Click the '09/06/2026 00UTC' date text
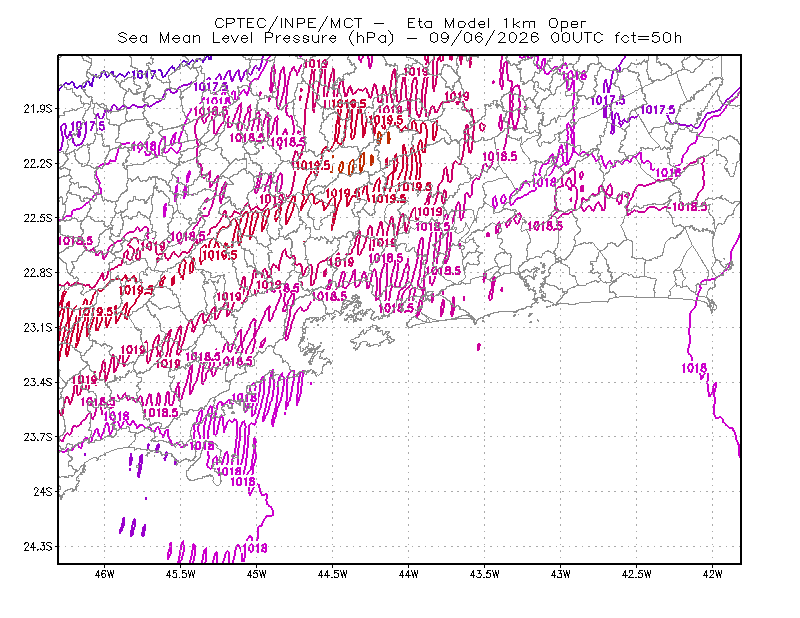This screenshot has height=618, width=800. click(516, 38)
